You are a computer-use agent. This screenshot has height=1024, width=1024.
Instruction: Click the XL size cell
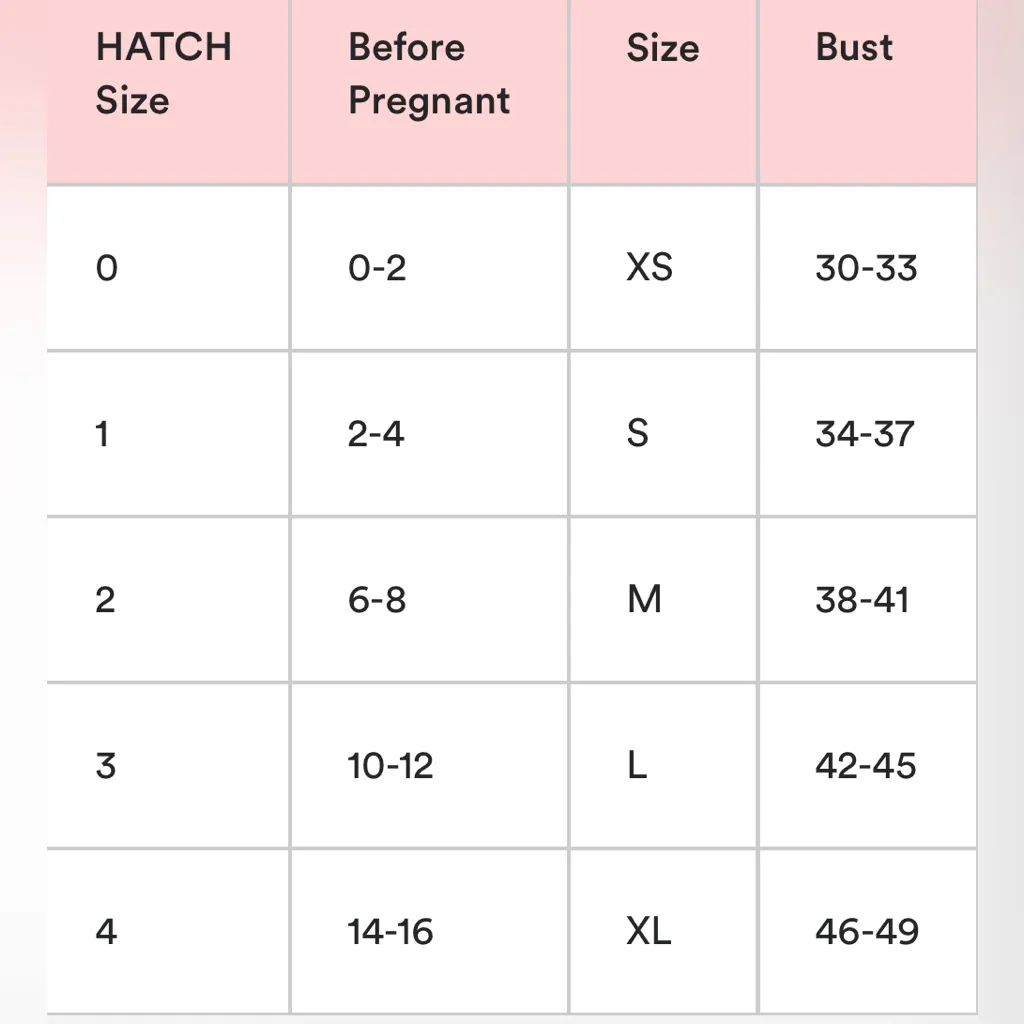[648, 932]
